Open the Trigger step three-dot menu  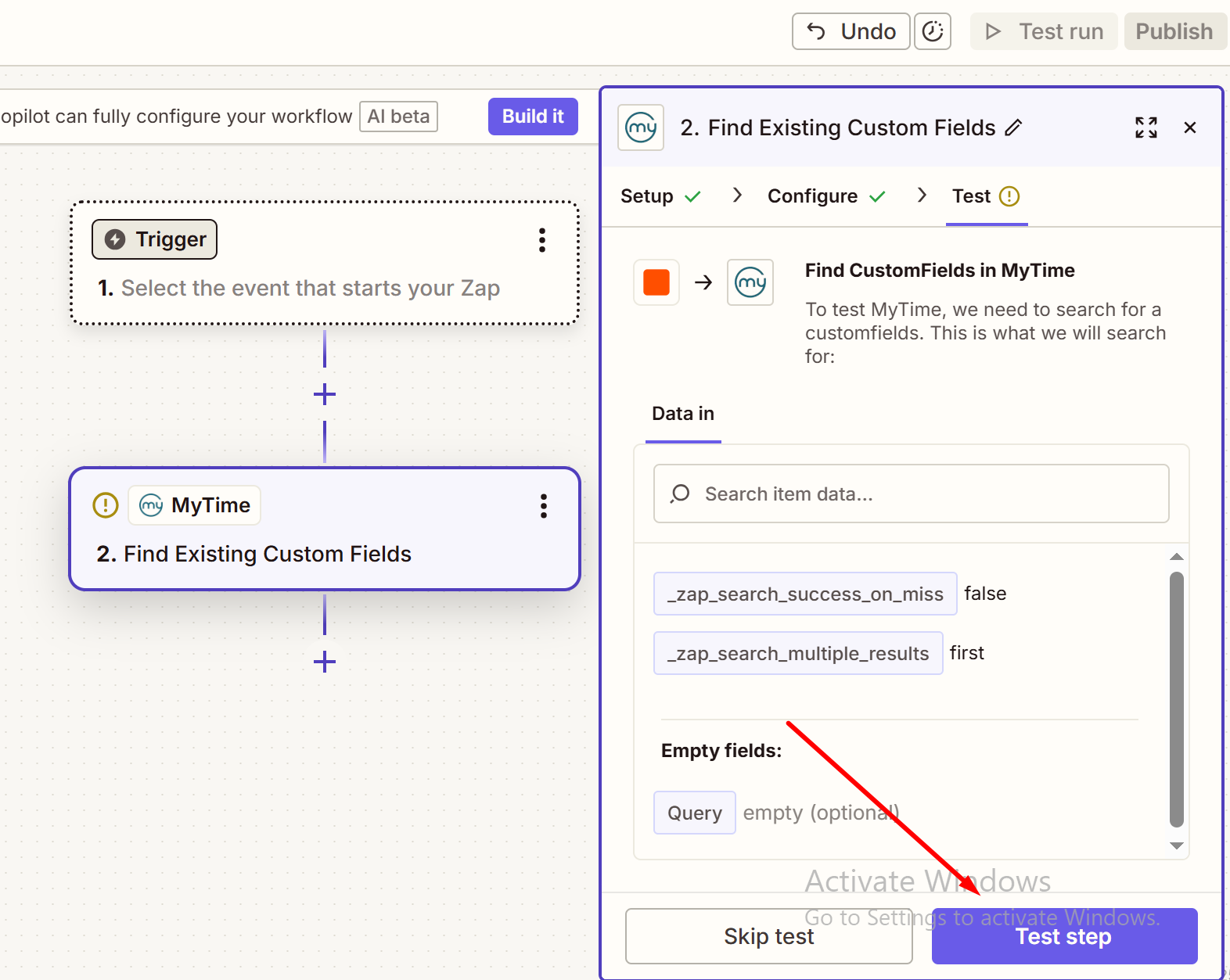(542, 240)
